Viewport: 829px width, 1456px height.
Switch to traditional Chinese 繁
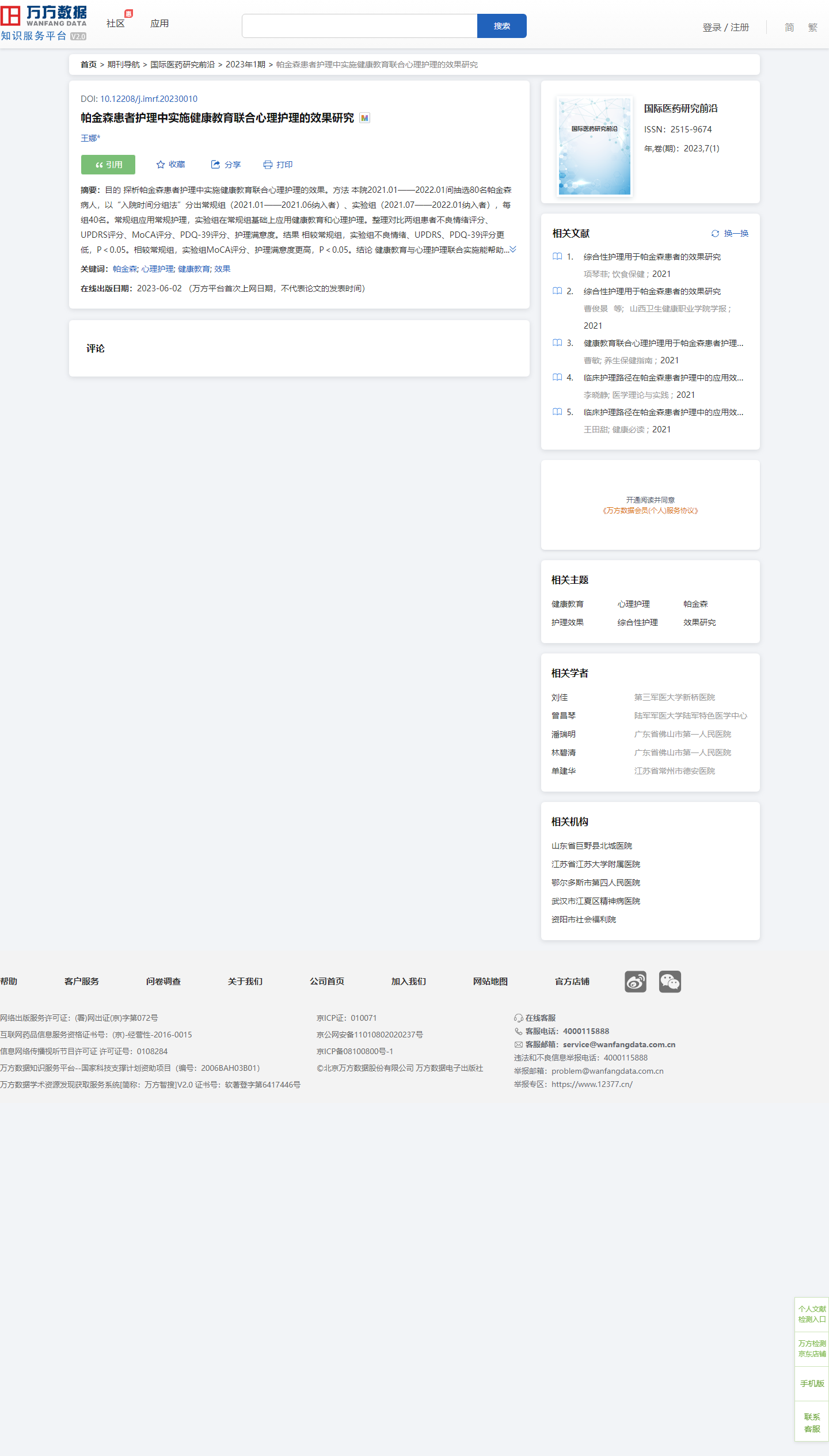[813, 28]
